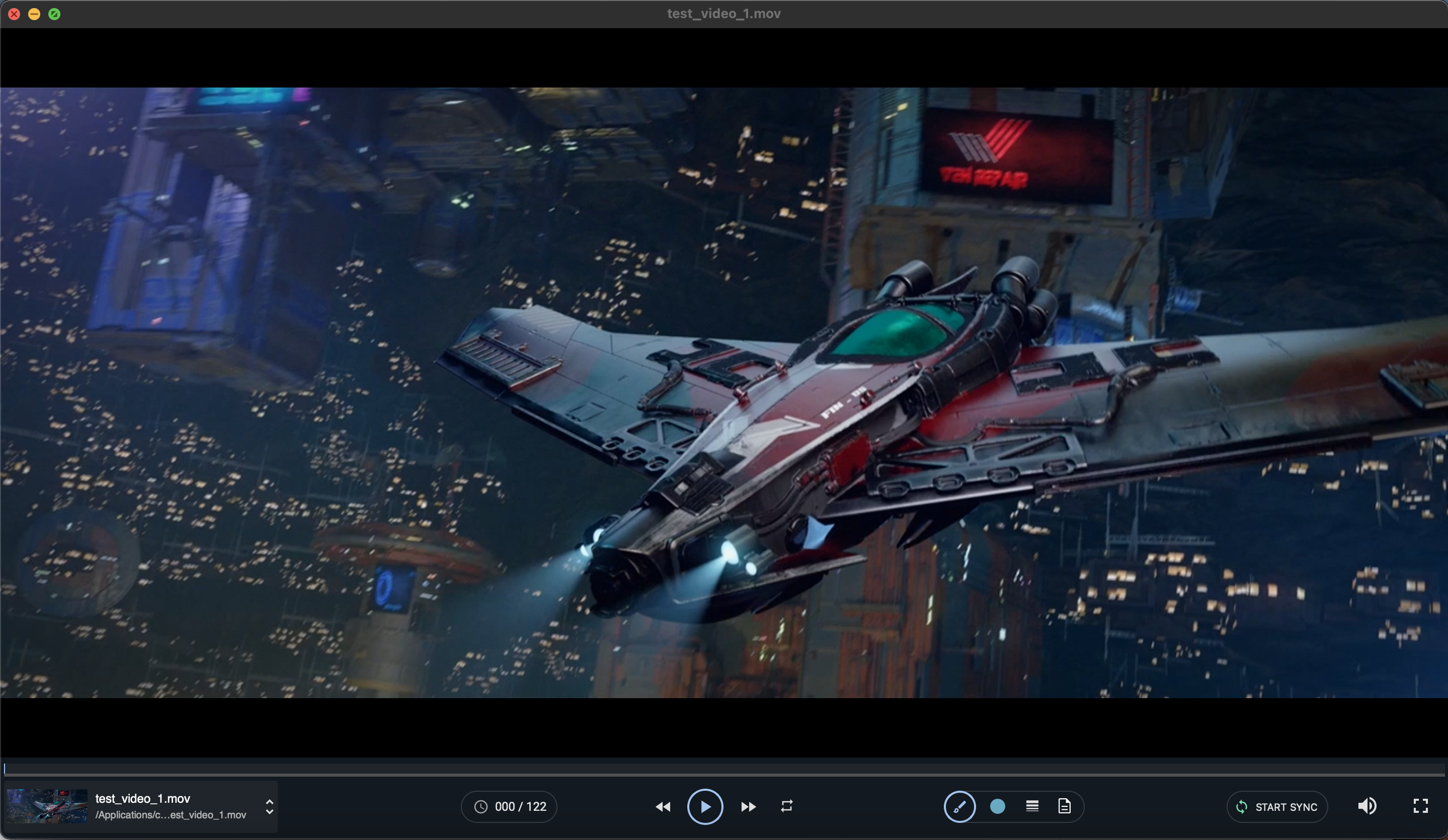
Task: Click the middle of the timeline scrubber
Action: click(724, 769)
